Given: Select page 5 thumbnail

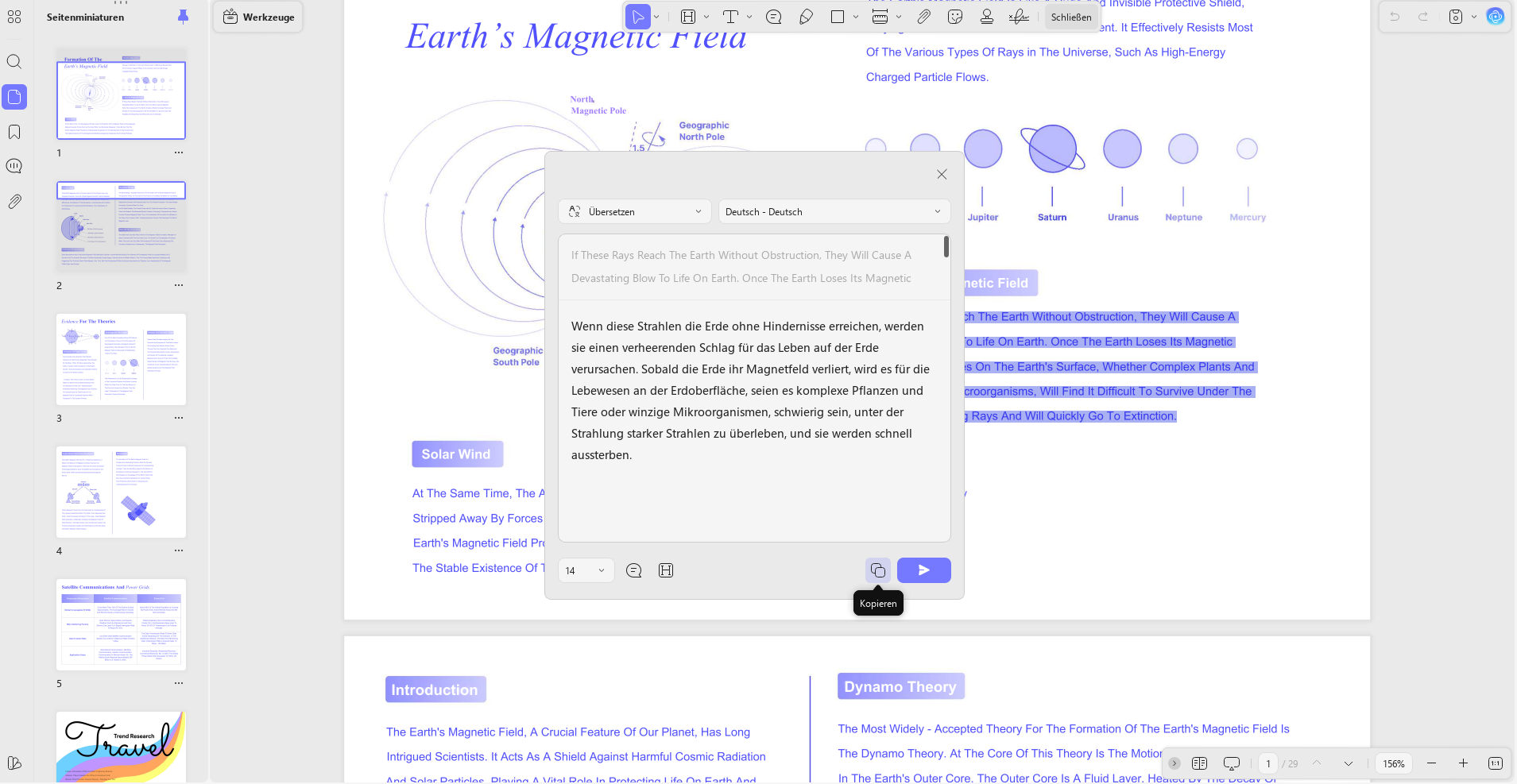Looking at the screenshot, I should (x=121, y=624).
